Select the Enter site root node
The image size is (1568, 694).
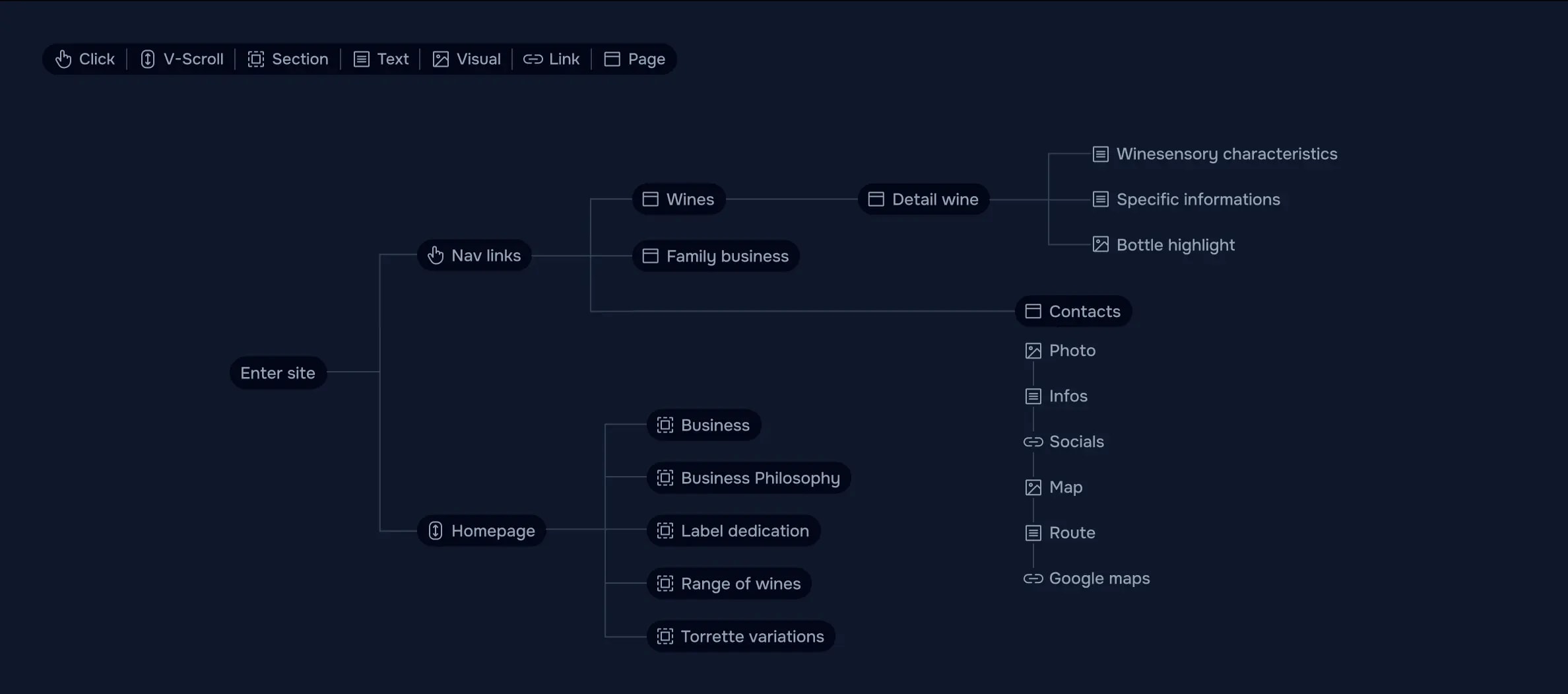pos(278,373)
